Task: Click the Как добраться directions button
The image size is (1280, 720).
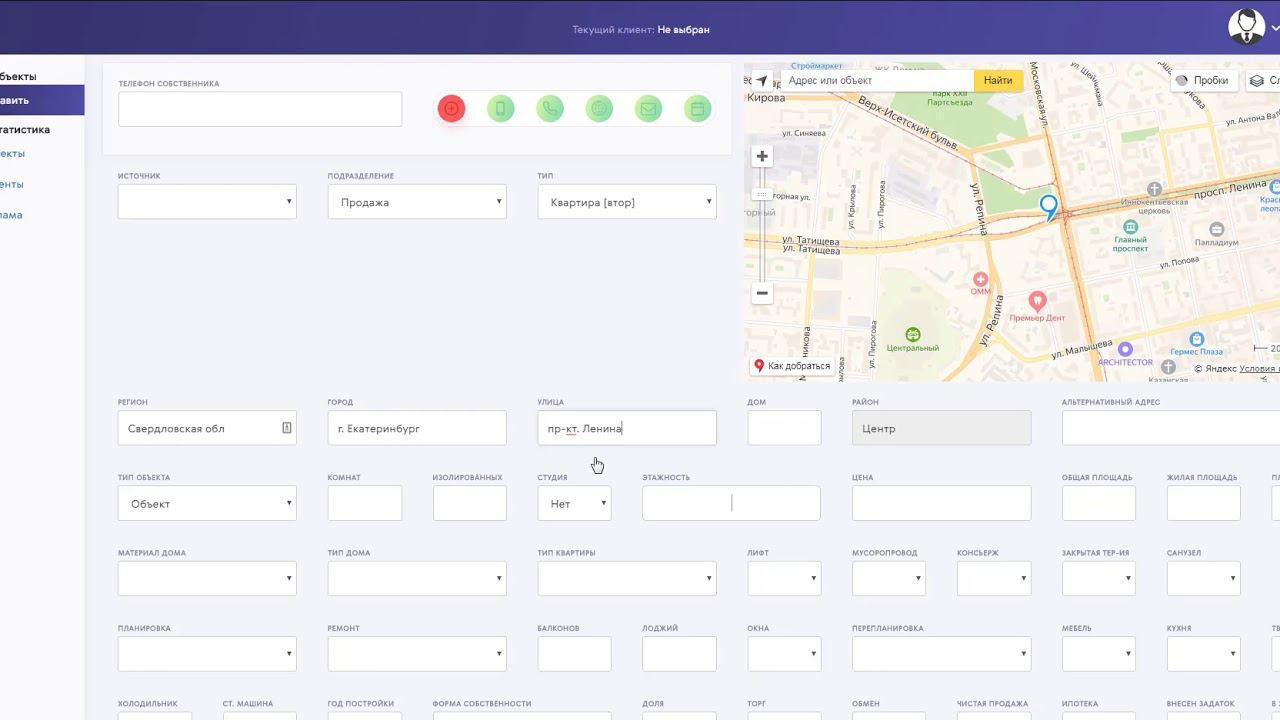Action: [792, 366]
